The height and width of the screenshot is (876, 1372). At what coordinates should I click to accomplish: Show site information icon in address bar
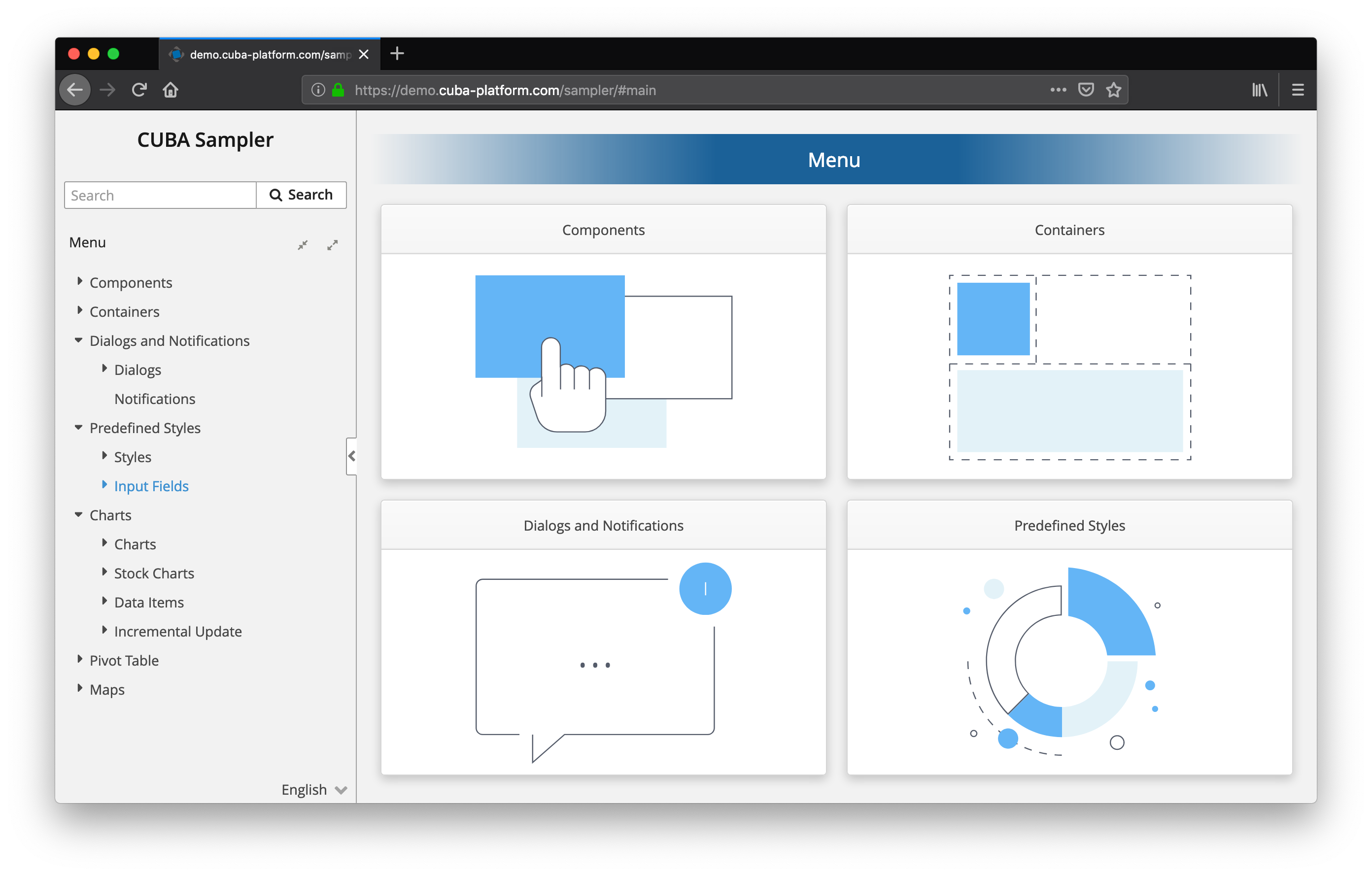pos(318,90)
